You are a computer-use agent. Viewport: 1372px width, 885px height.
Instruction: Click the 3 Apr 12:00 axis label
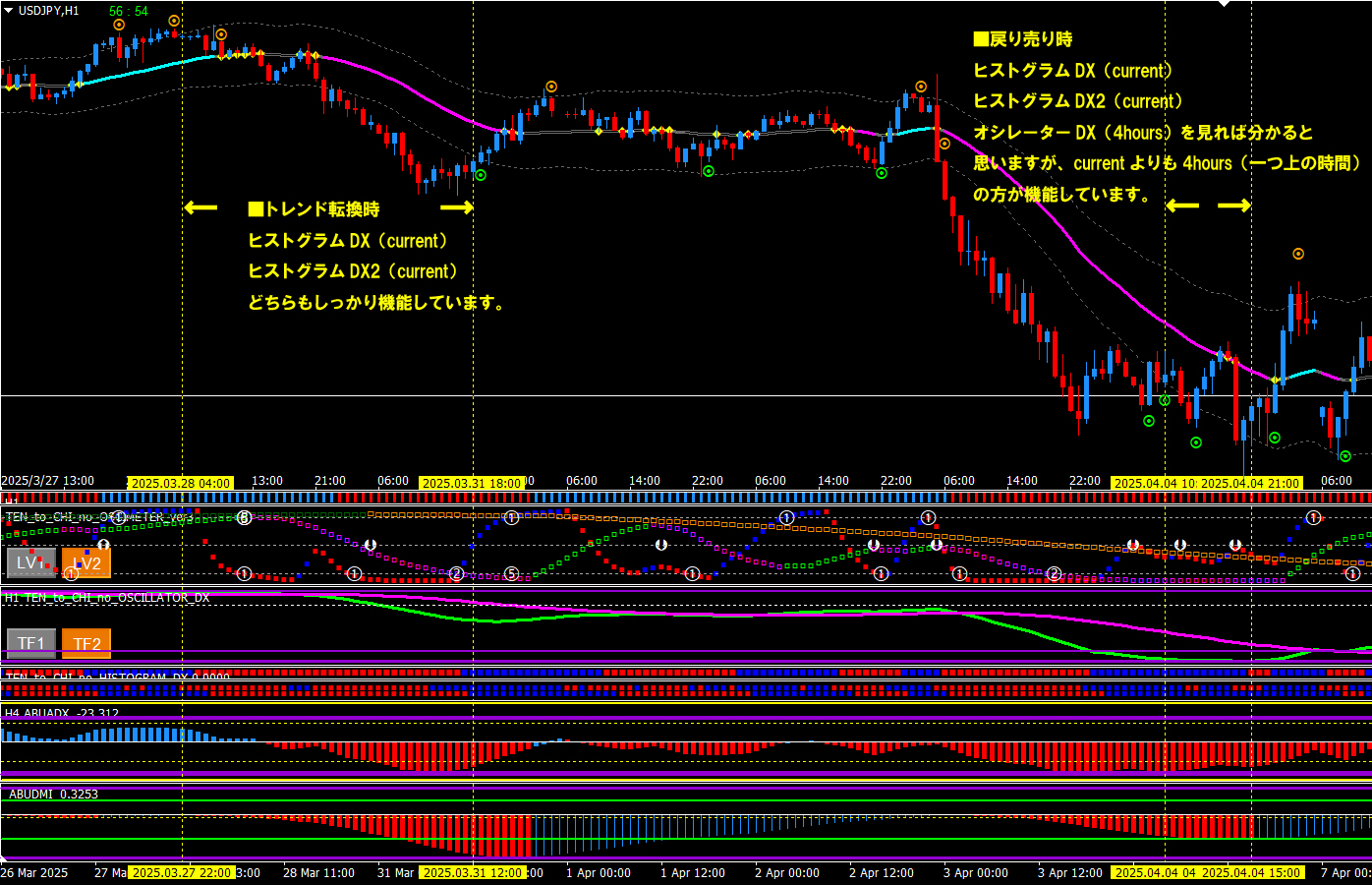pyautogui.click(x=1070, y=872)
